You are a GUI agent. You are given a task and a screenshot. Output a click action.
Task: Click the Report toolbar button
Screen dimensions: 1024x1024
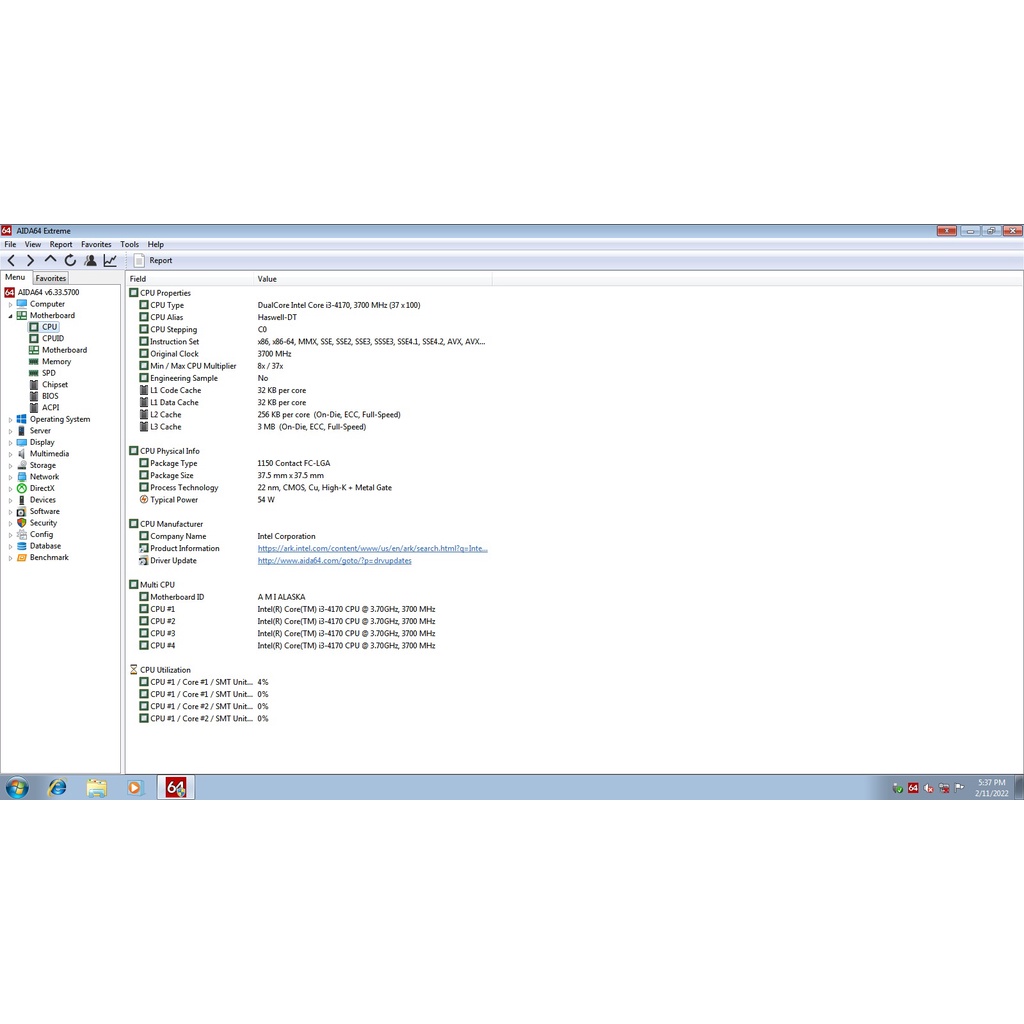(153, 260)
